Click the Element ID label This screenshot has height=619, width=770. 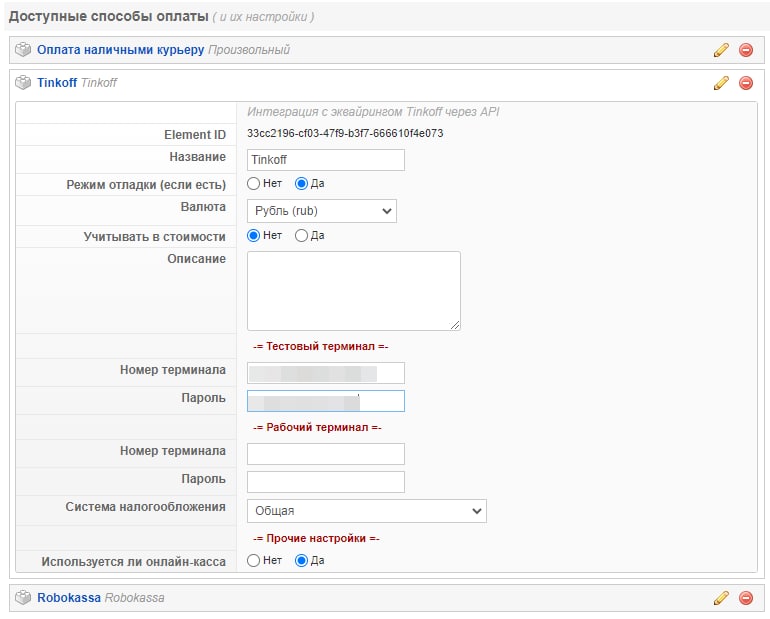(x=195, y=135)
